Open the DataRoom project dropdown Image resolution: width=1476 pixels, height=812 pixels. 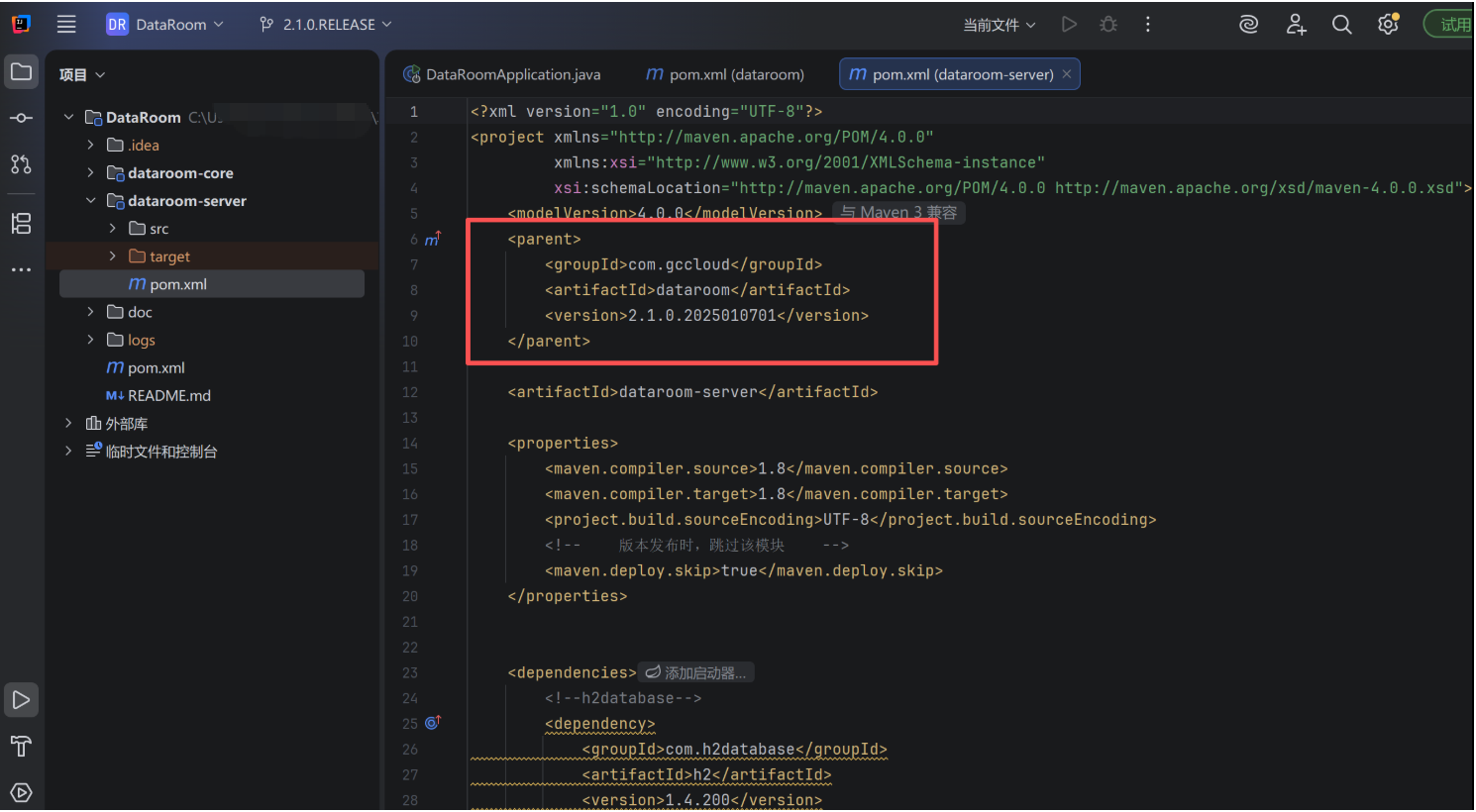(x=165, y=25)
